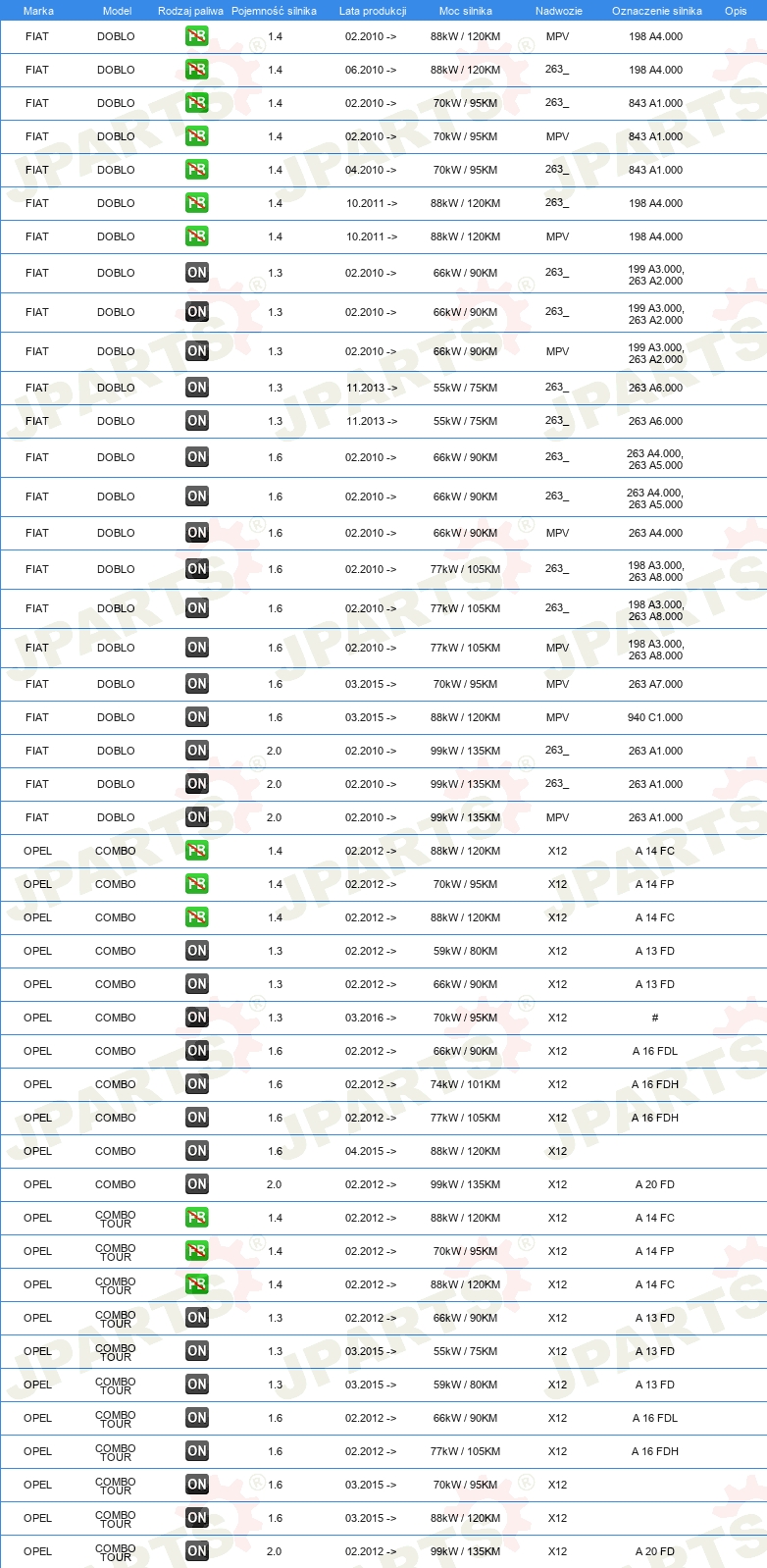Click the Marka column header
The height and width of the screenshot is (1568, 767).
[x=38, y=11]
